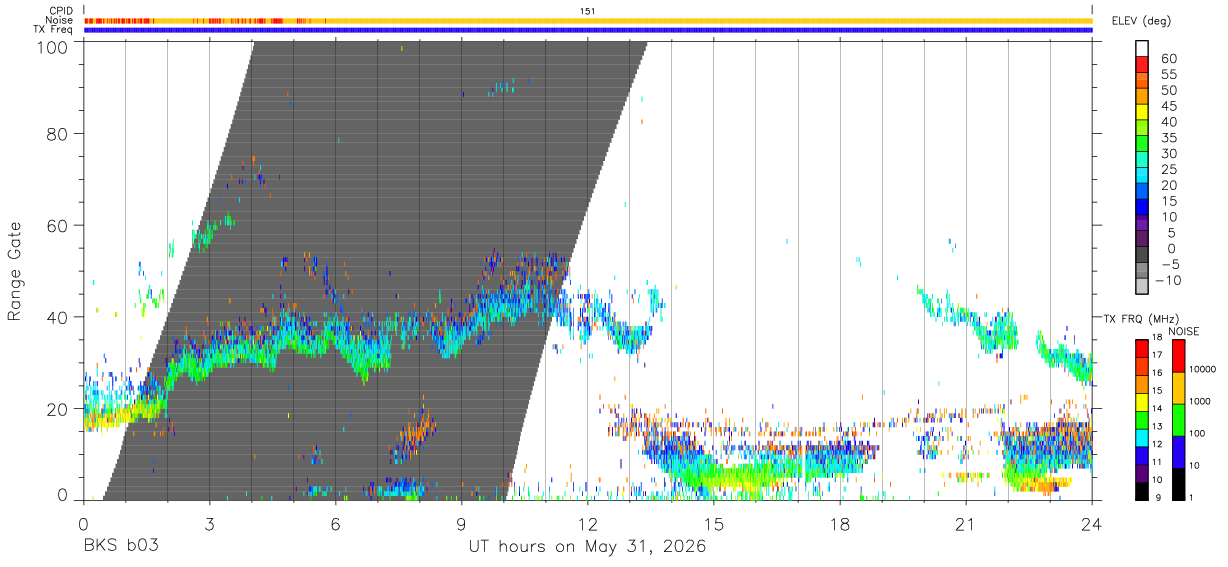Click UT hours axis tick label 3
This screenshot has height=567, width=1228.
click(x=209, y=523)
